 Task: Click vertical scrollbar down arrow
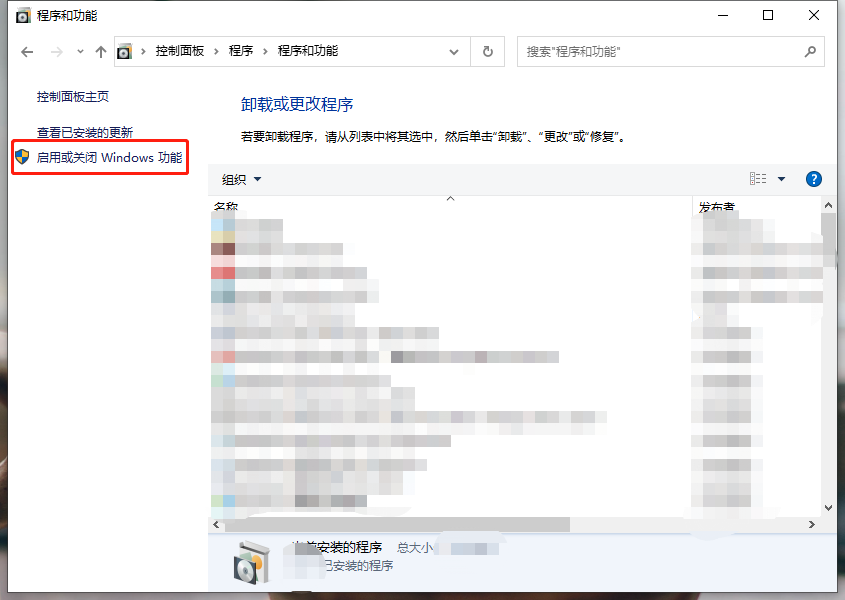coord(828,508)
